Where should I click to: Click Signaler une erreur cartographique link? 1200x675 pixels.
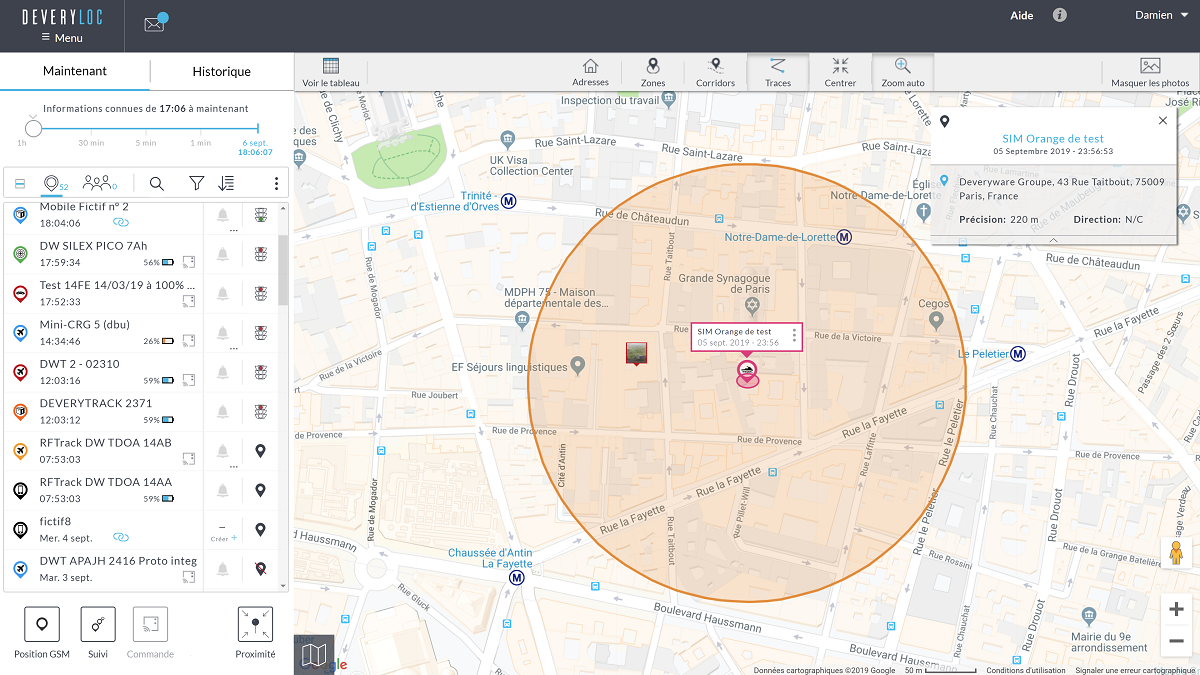tap(1135, 670)
